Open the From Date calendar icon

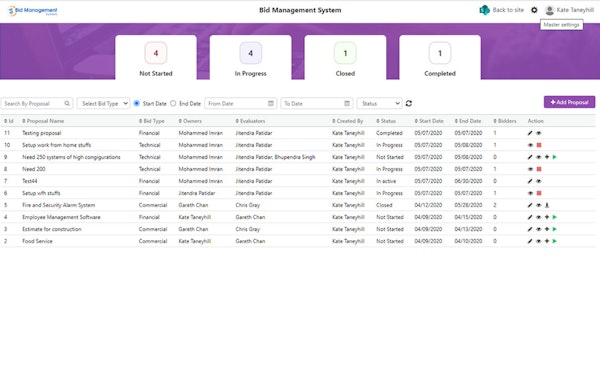tap(271, 103)
